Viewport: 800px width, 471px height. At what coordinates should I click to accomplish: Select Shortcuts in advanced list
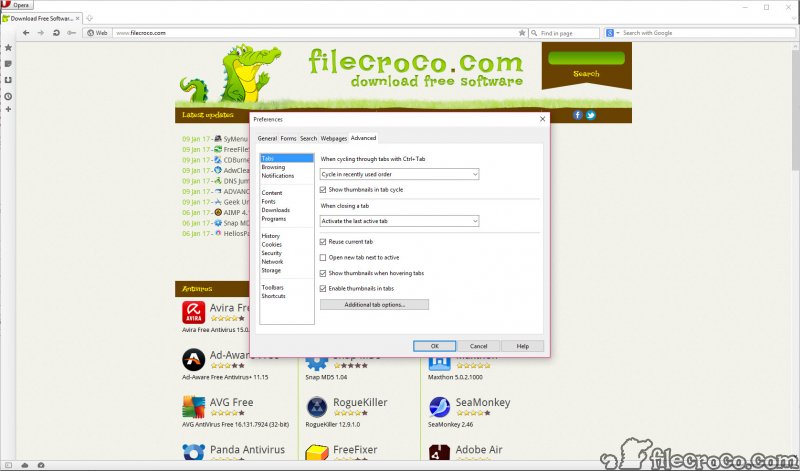click(273, 296)
